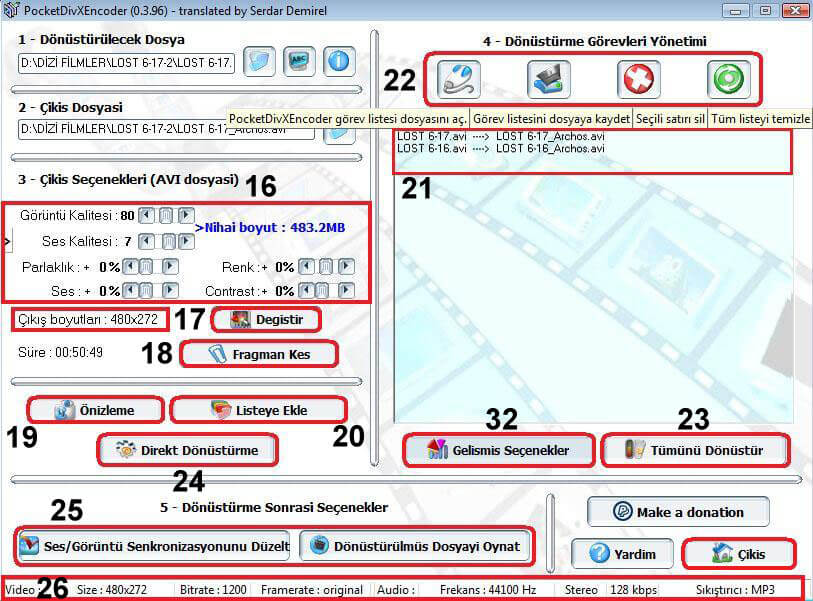Clear entire task list with green icon
Image resolution: width=813 pixels, height=601 pixels.
728,79
